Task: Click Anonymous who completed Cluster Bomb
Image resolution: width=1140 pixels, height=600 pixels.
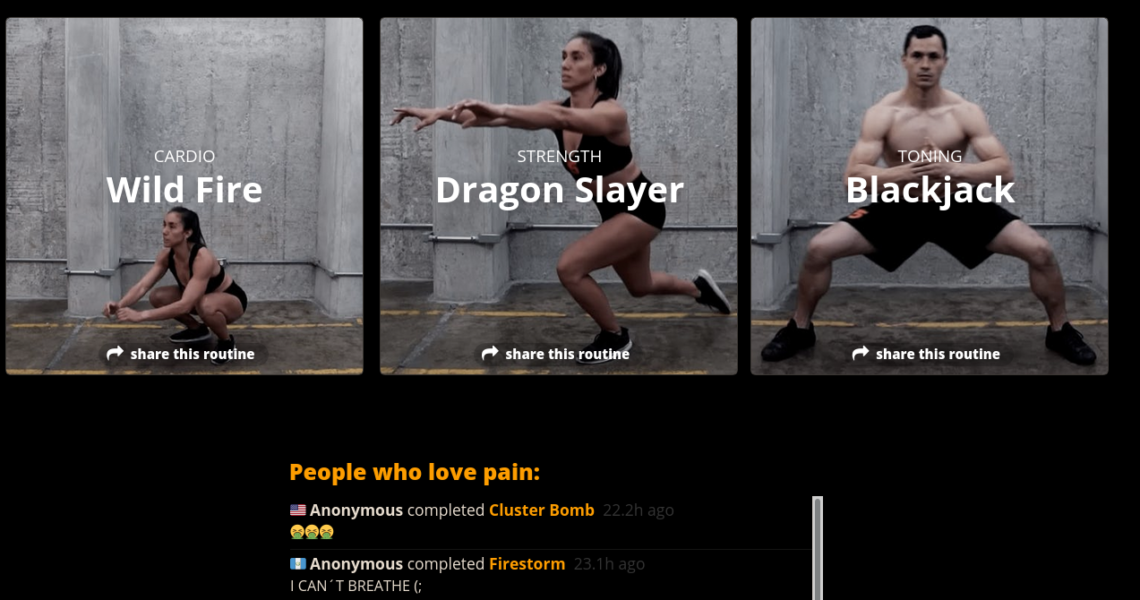Action: (x=356, y=511)
